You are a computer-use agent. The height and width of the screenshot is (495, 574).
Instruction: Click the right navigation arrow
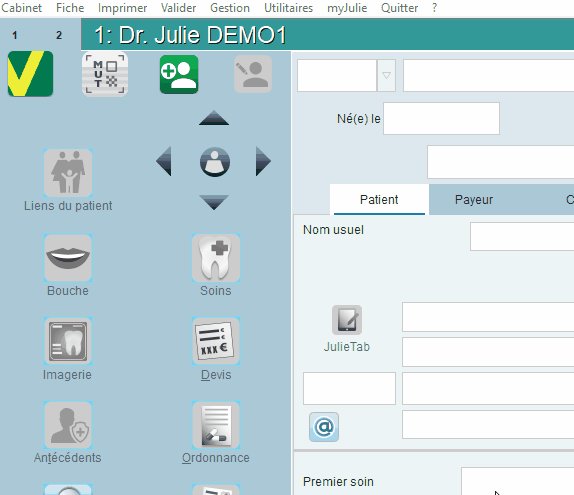coord(263,161)
